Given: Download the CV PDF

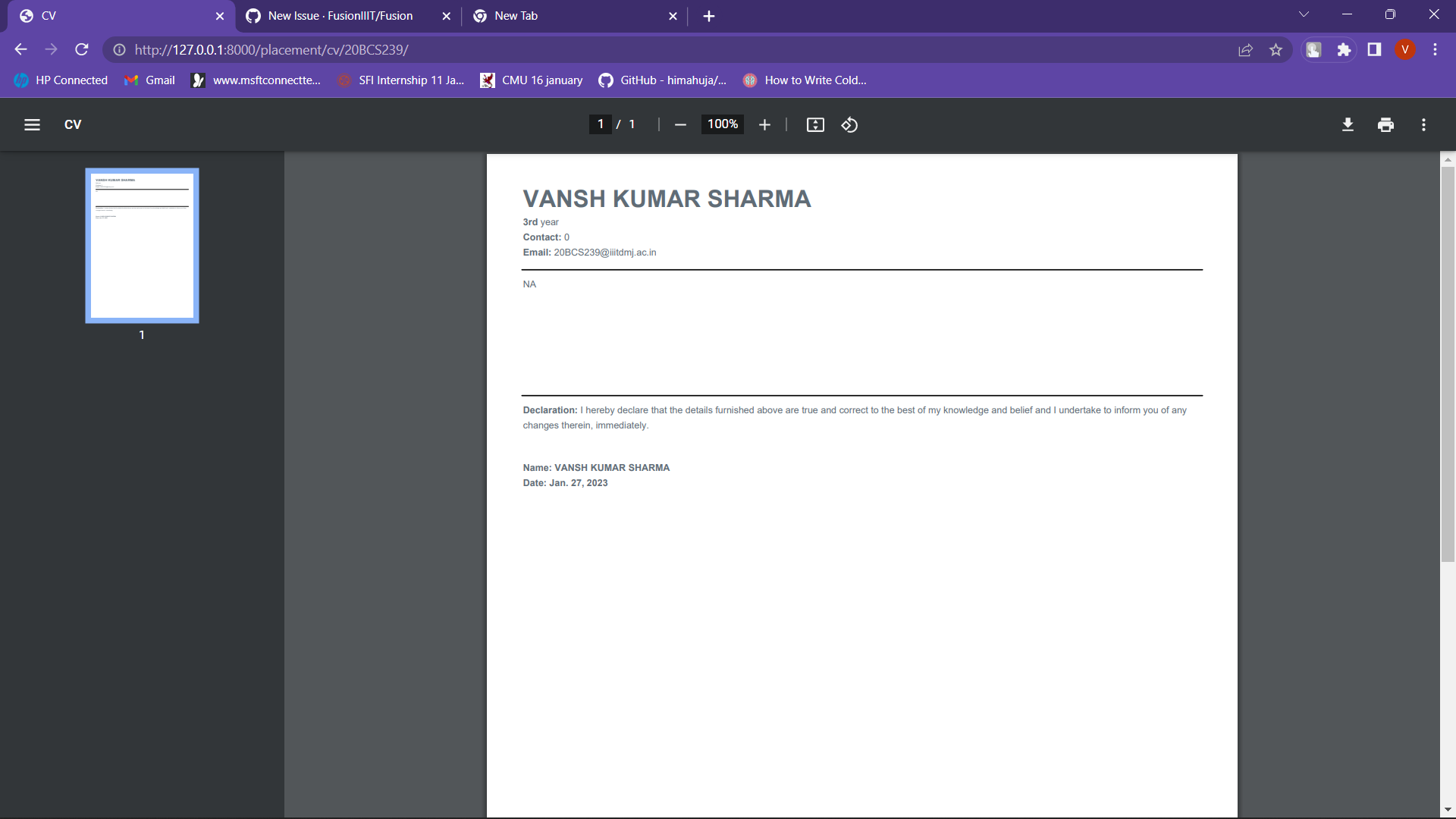Looking at the screenshot, I should tap(1348, 125).
